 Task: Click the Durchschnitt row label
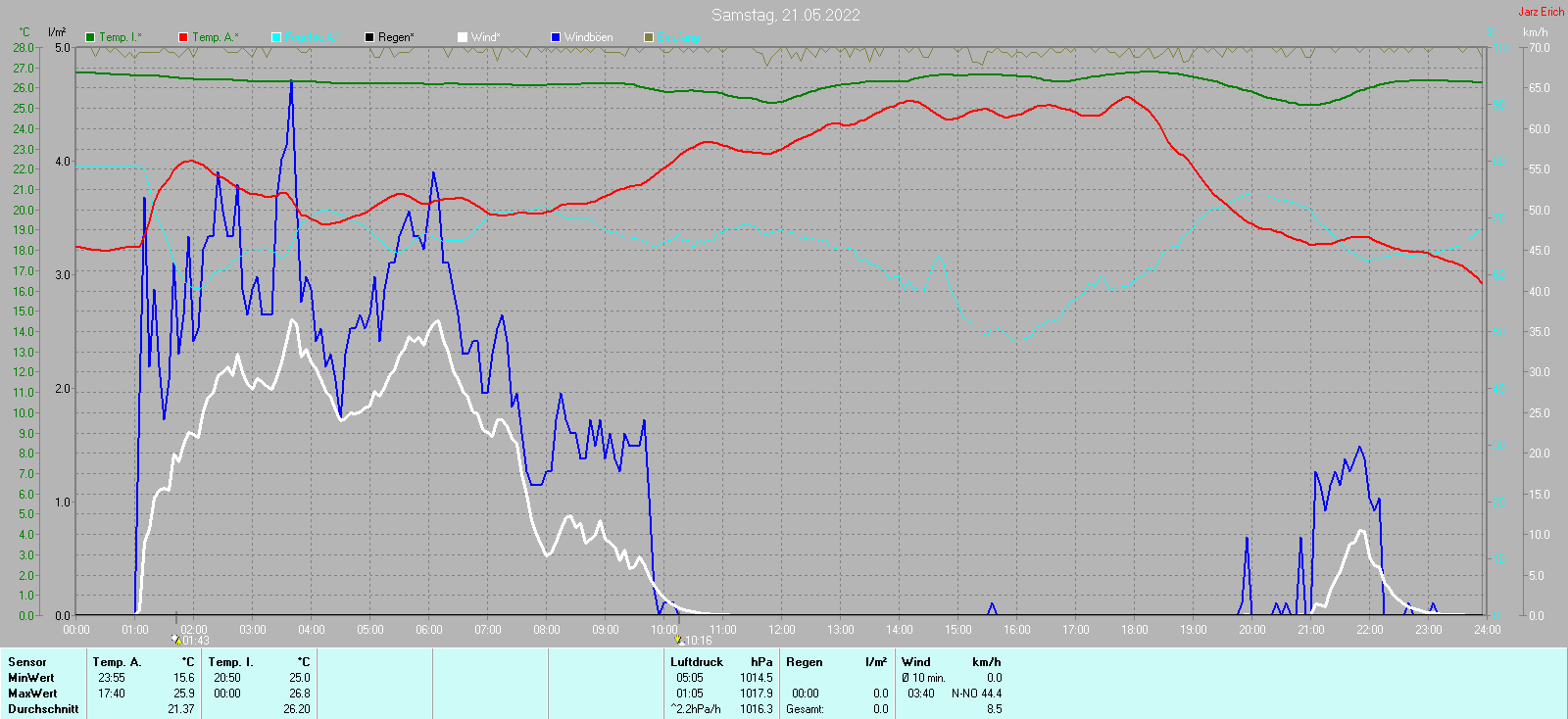tap(43, 709)
